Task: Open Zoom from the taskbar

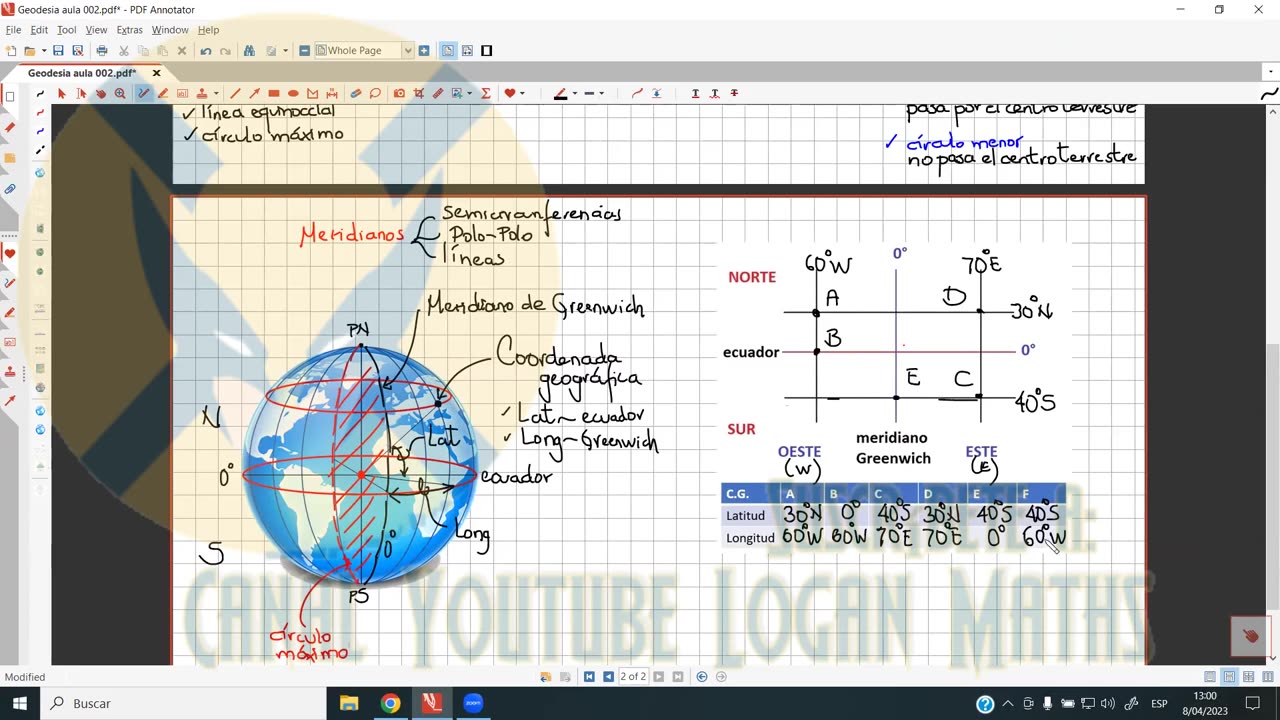Action: coord(473,703)
